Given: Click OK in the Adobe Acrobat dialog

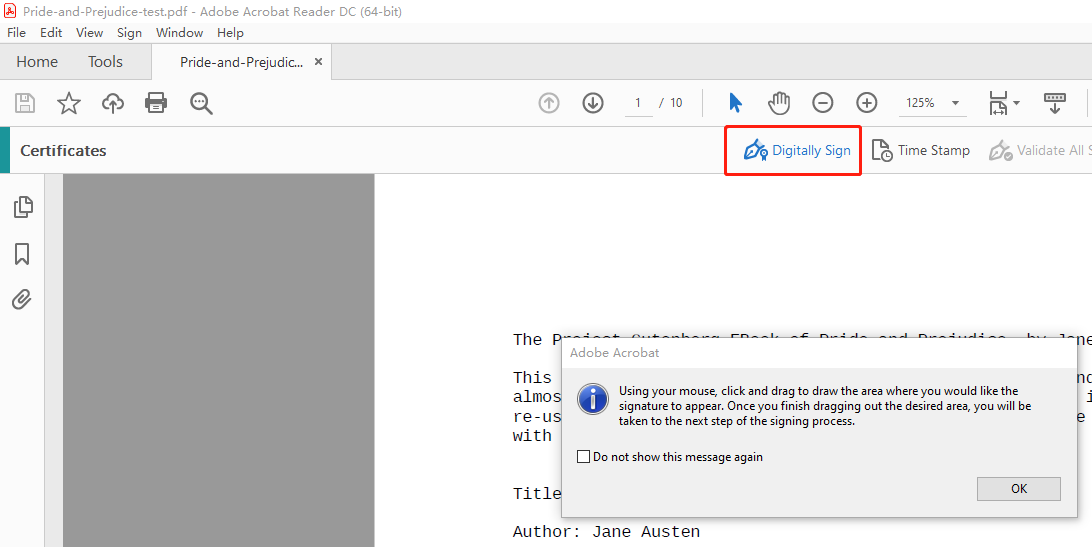Looking at the screenshot, I should point(1019,488).
